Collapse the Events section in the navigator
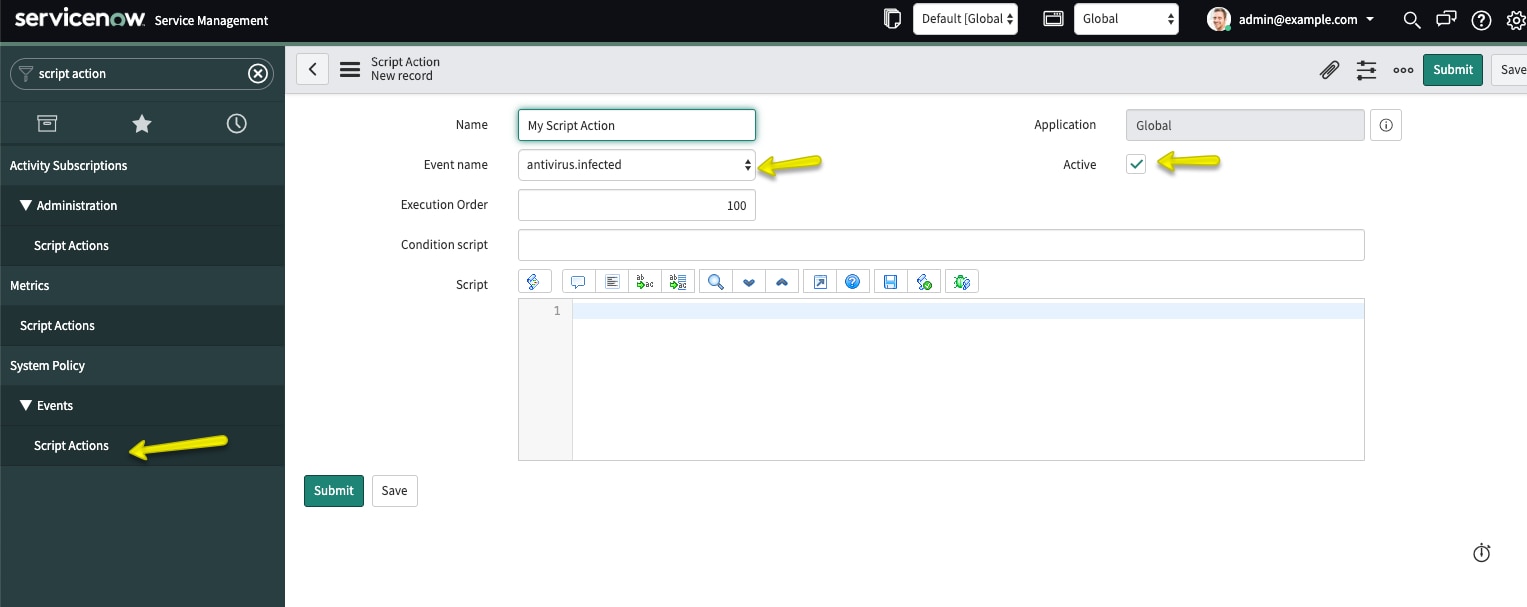This screenshot has width=1527, height=607. [x=26, y=405]
